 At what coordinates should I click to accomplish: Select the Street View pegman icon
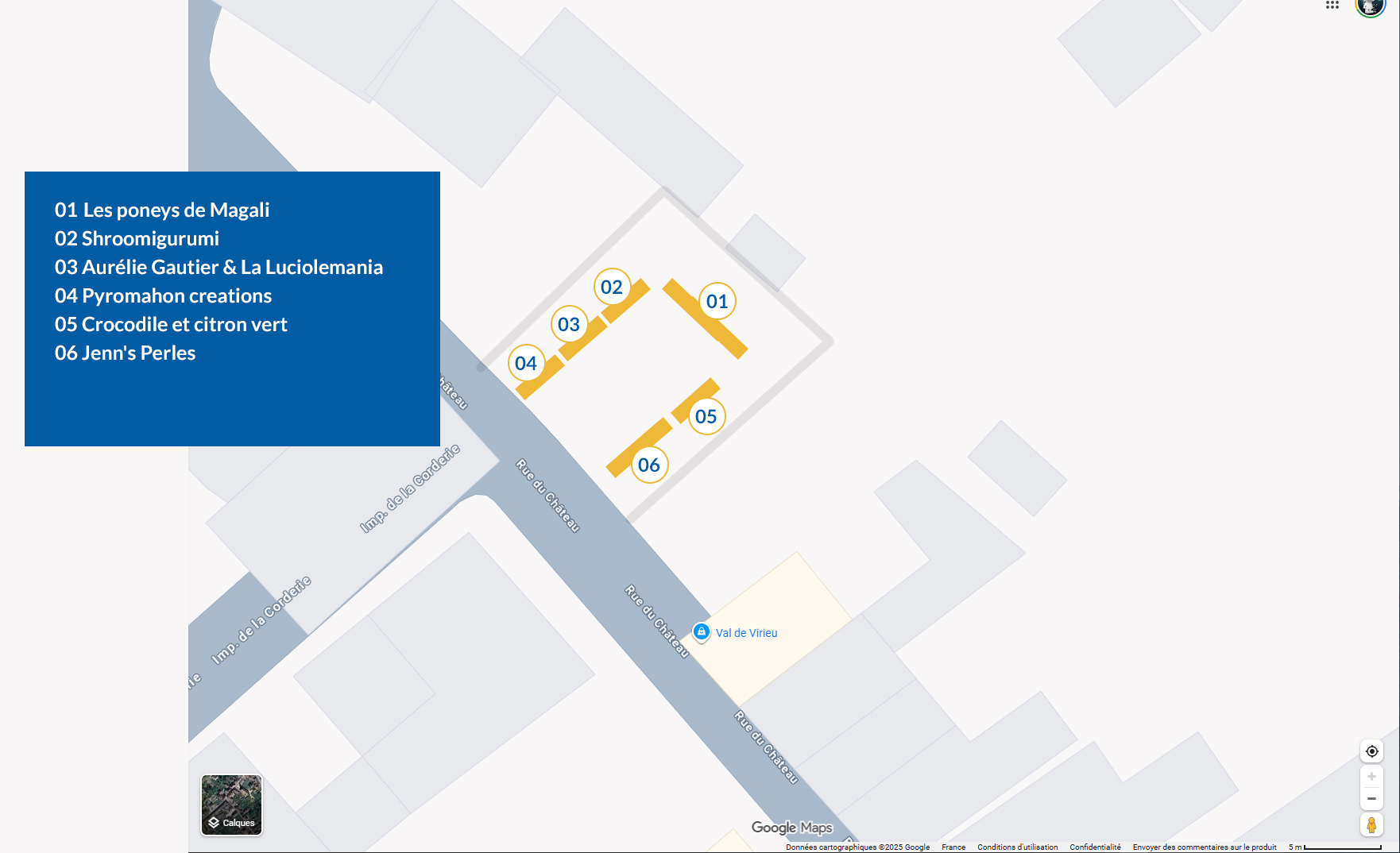pyautogui.click(x=1371, y=825)
